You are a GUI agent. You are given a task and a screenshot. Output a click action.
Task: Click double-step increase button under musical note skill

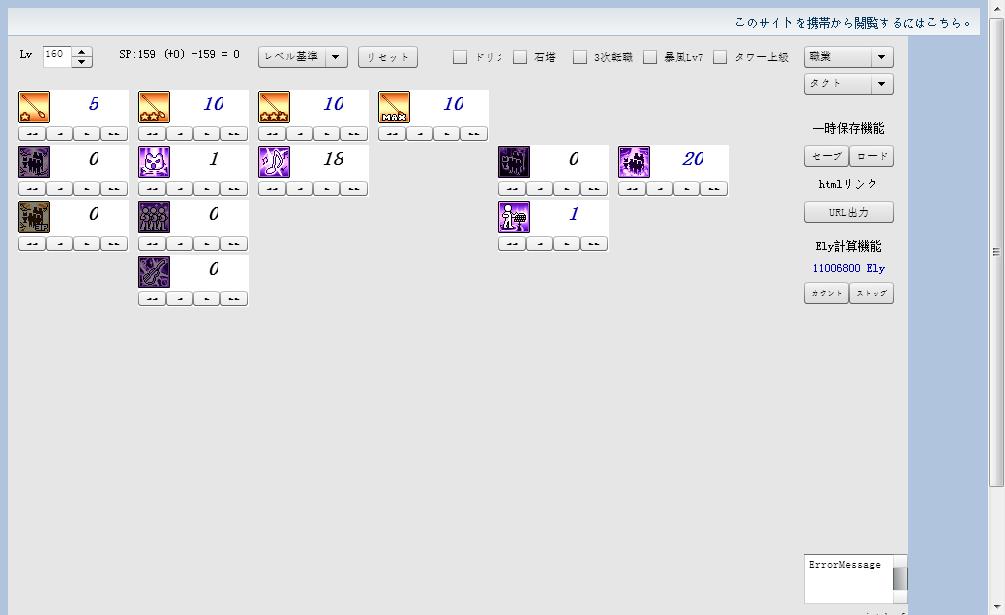pyautogui.click(x=354, y=188)
